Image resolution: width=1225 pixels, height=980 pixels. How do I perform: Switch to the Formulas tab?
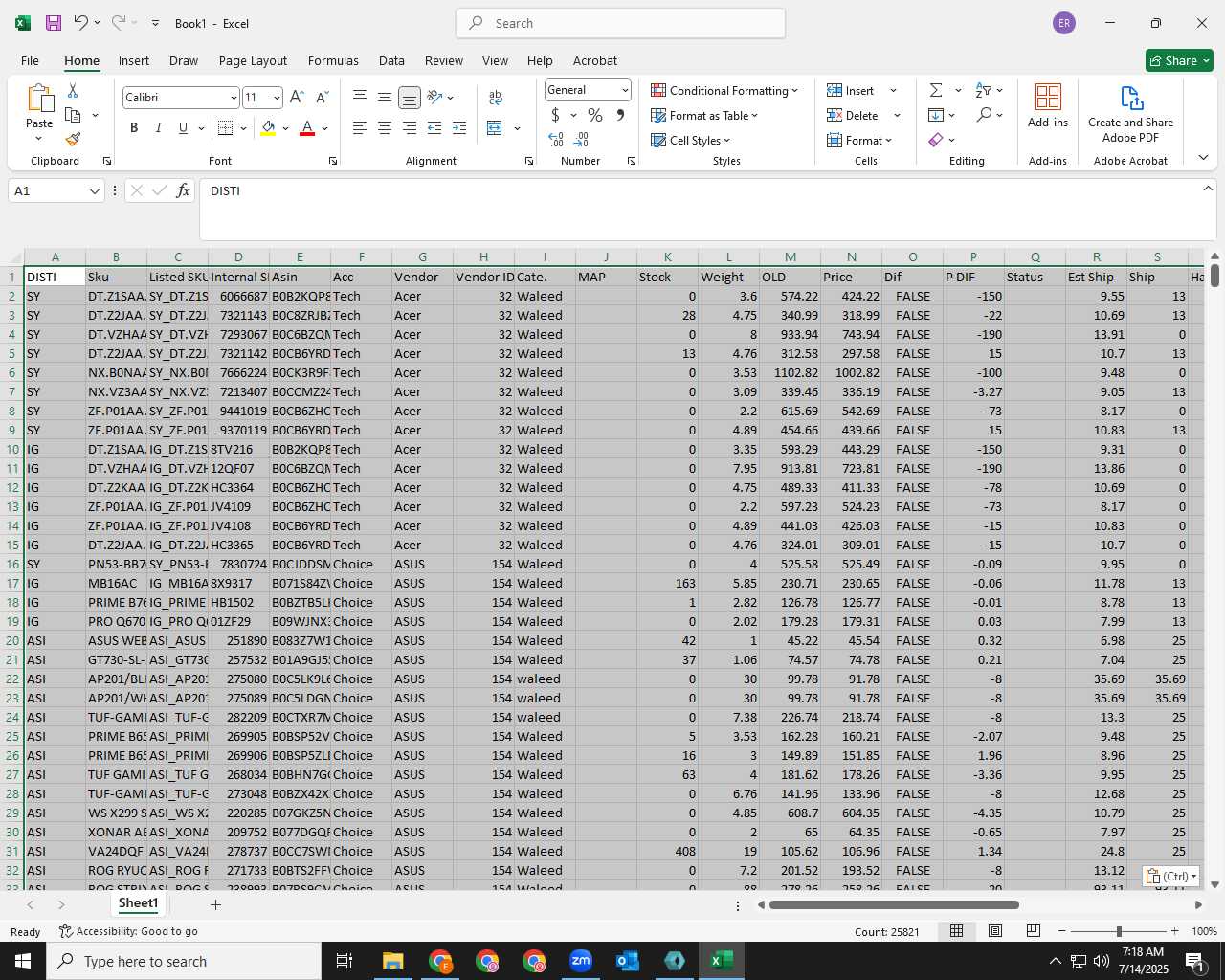[x=333, y=60]
